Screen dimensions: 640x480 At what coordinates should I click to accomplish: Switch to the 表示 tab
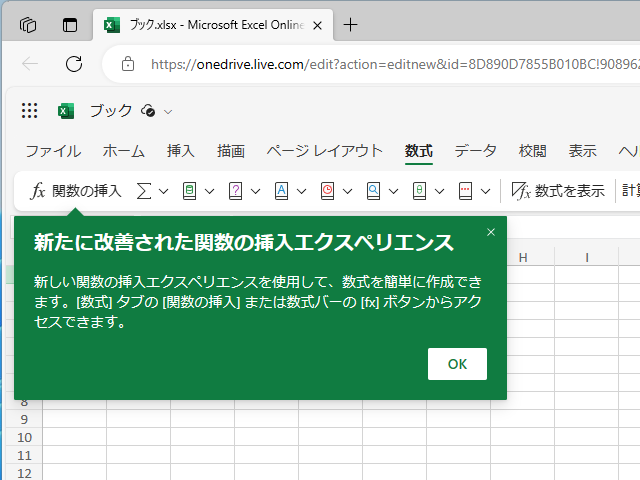click(x=583, y=151)
